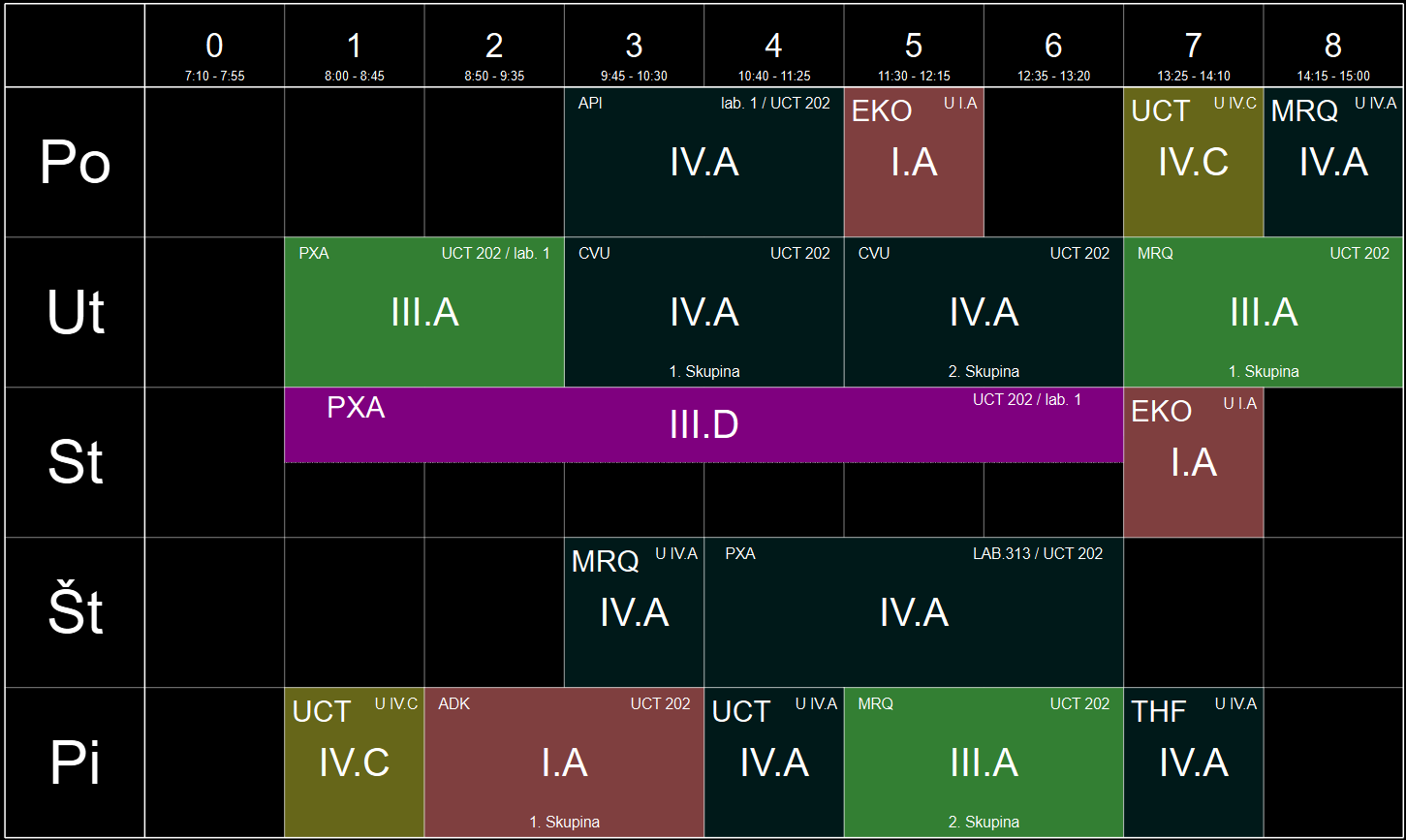The width and height of the screenshot is (1406, 840).
Task: Open Friday's THF IV.A lesson cell
Action: tap(1193, 763)
